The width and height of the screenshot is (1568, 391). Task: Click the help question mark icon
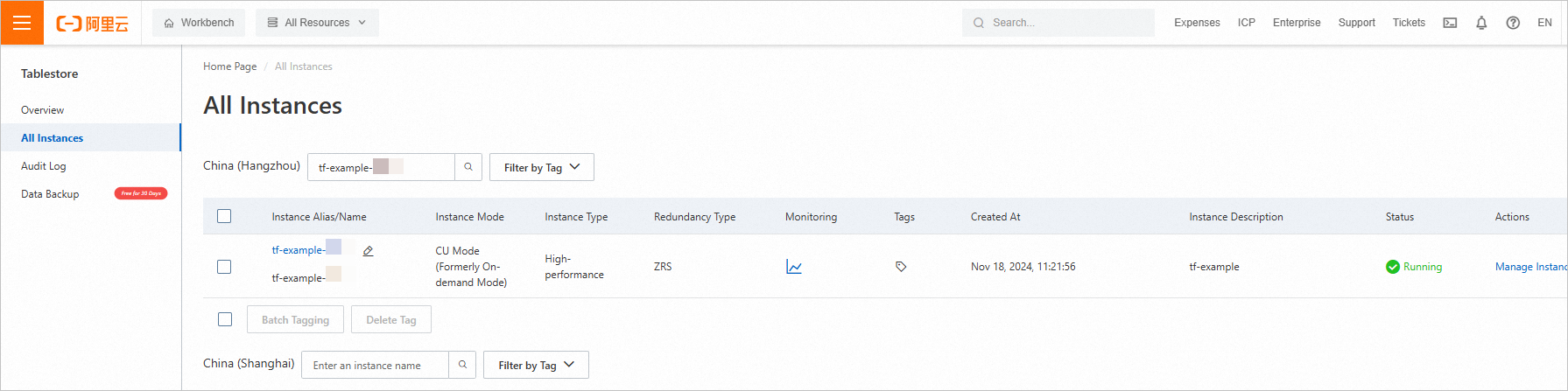[x=1513, y=23]
